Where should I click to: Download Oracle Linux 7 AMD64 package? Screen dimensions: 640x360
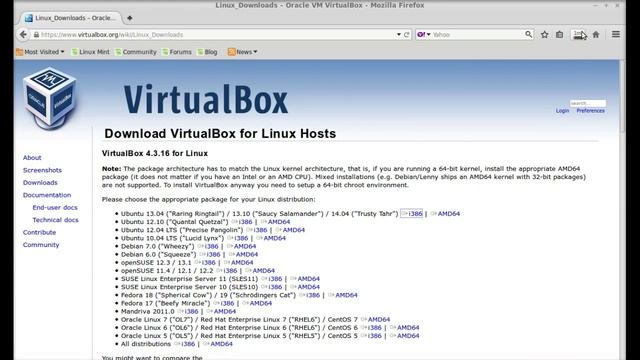(376, 320)
